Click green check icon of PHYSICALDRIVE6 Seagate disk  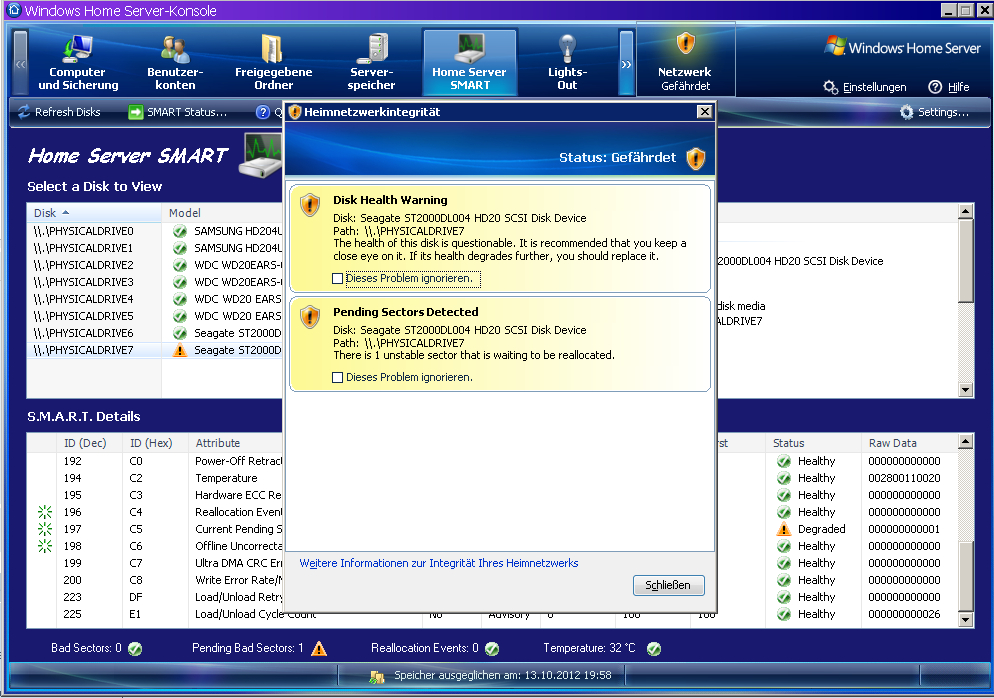(180, 333)
